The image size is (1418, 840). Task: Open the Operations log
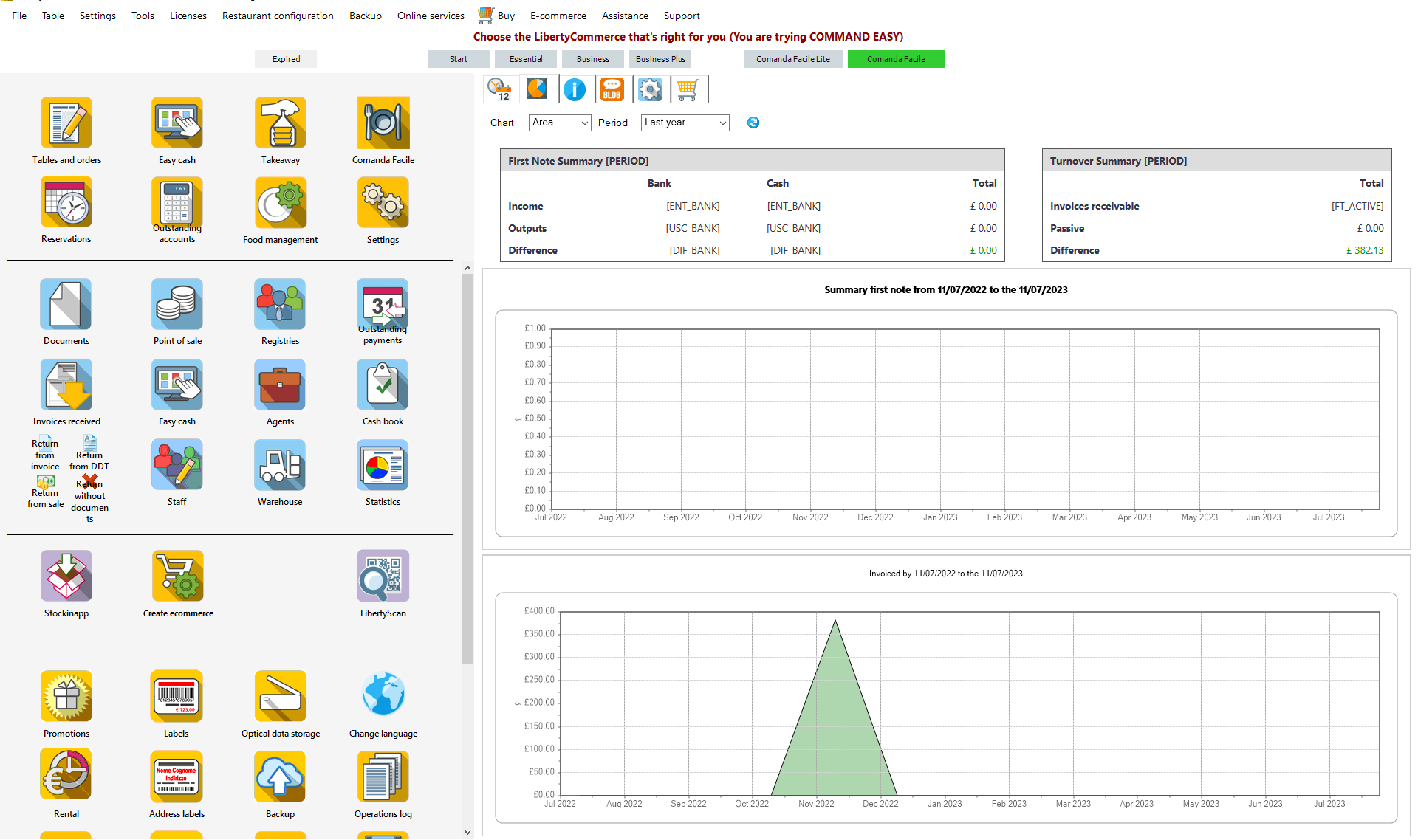383,777
